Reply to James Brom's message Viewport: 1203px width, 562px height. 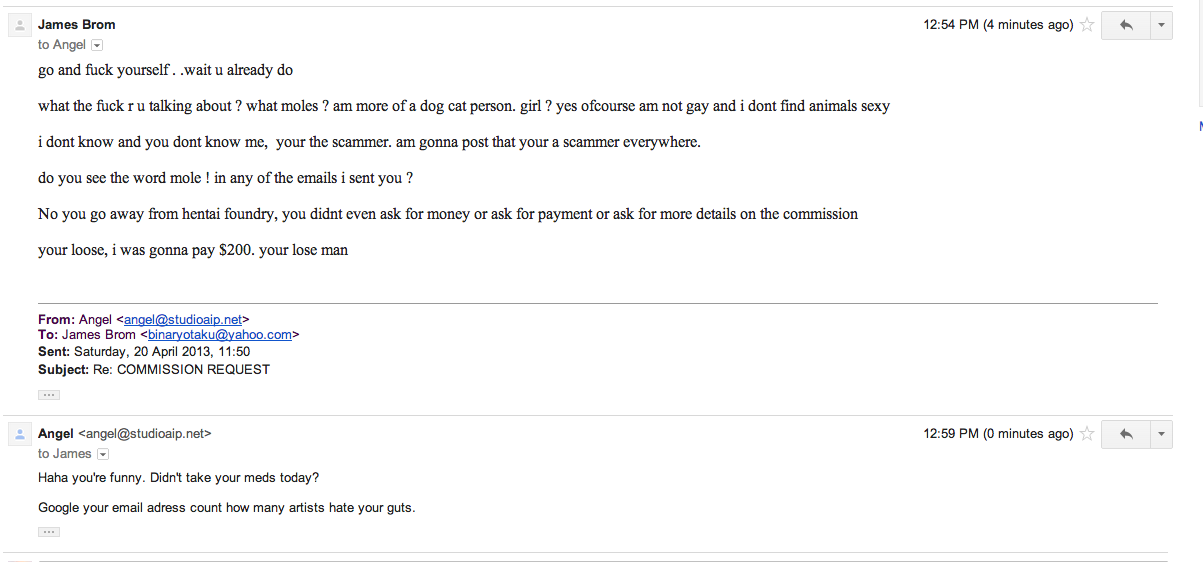pos(1126,25)
